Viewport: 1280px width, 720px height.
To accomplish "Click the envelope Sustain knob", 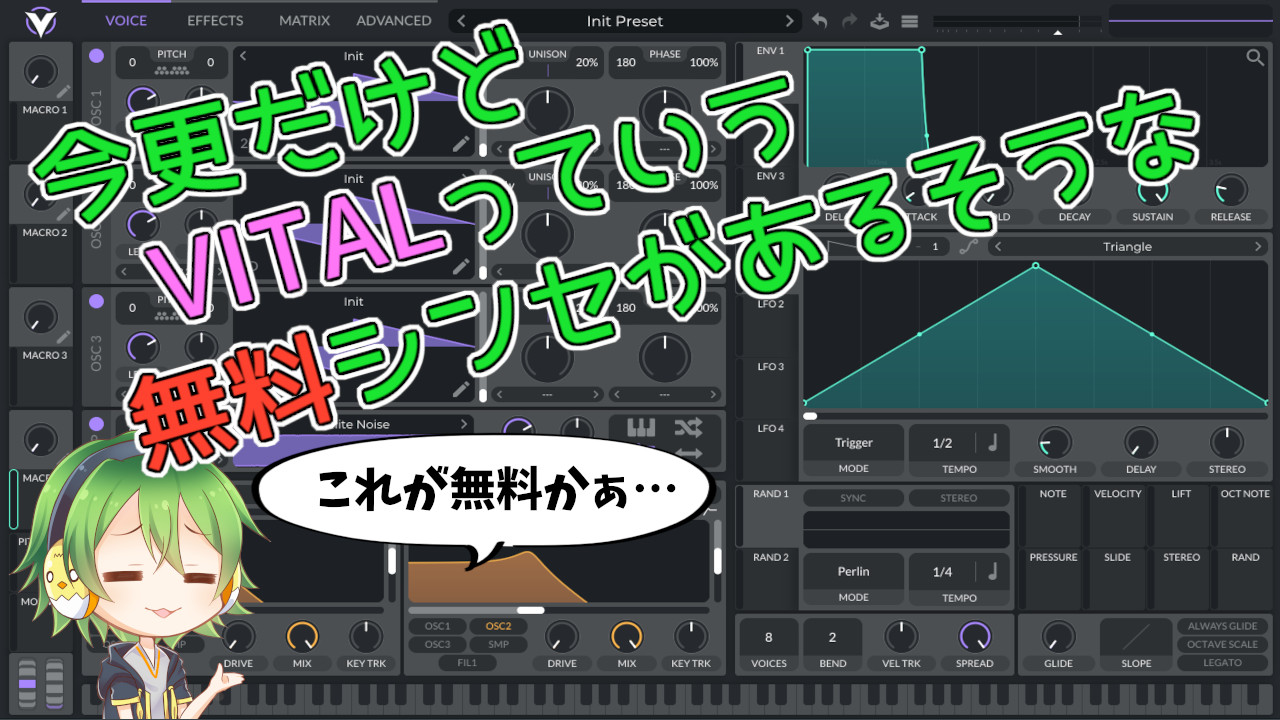I will pos(1153,190).
